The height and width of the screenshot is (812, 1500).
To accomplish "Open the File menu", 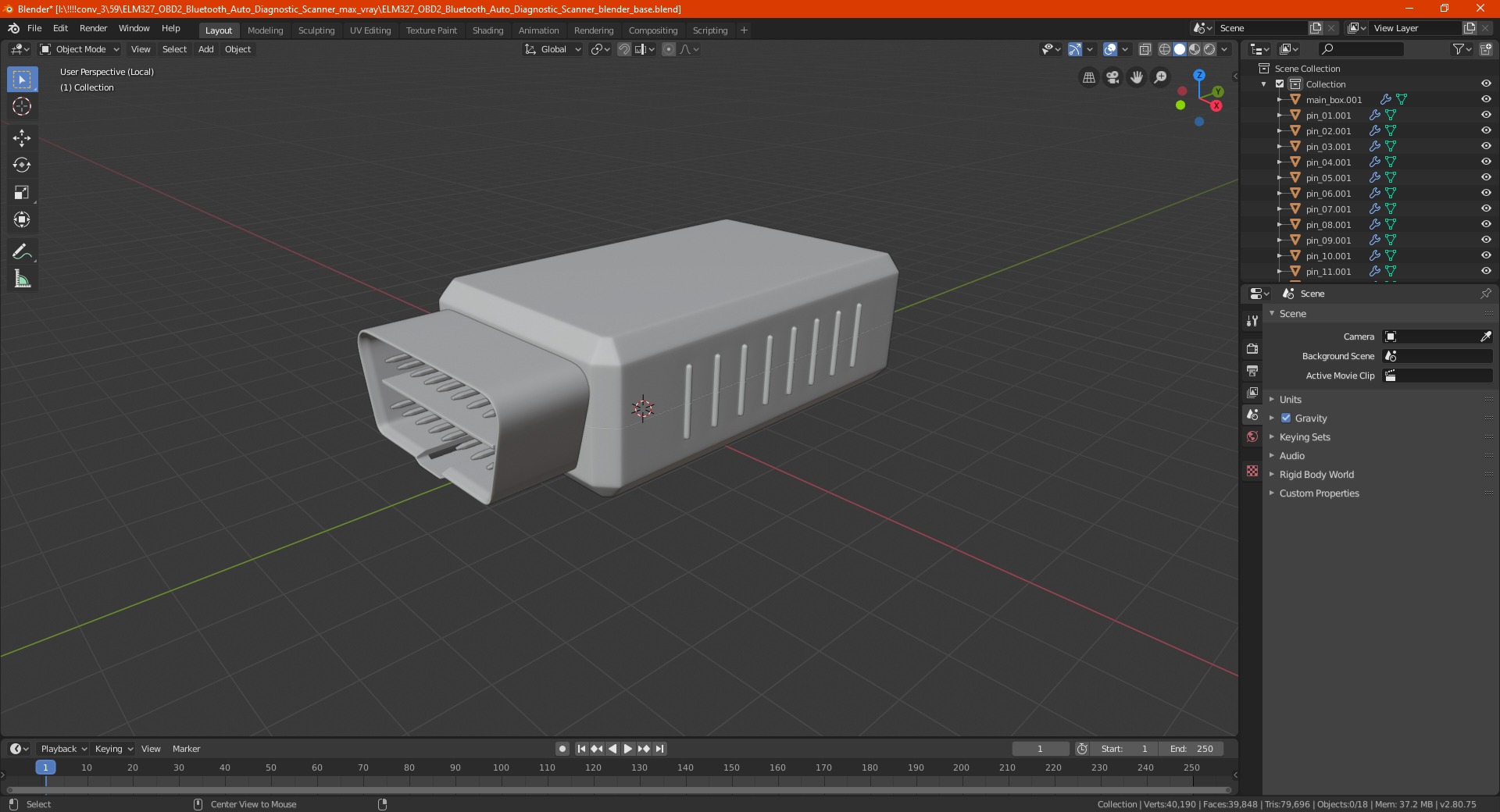I will tap(34, 28).
